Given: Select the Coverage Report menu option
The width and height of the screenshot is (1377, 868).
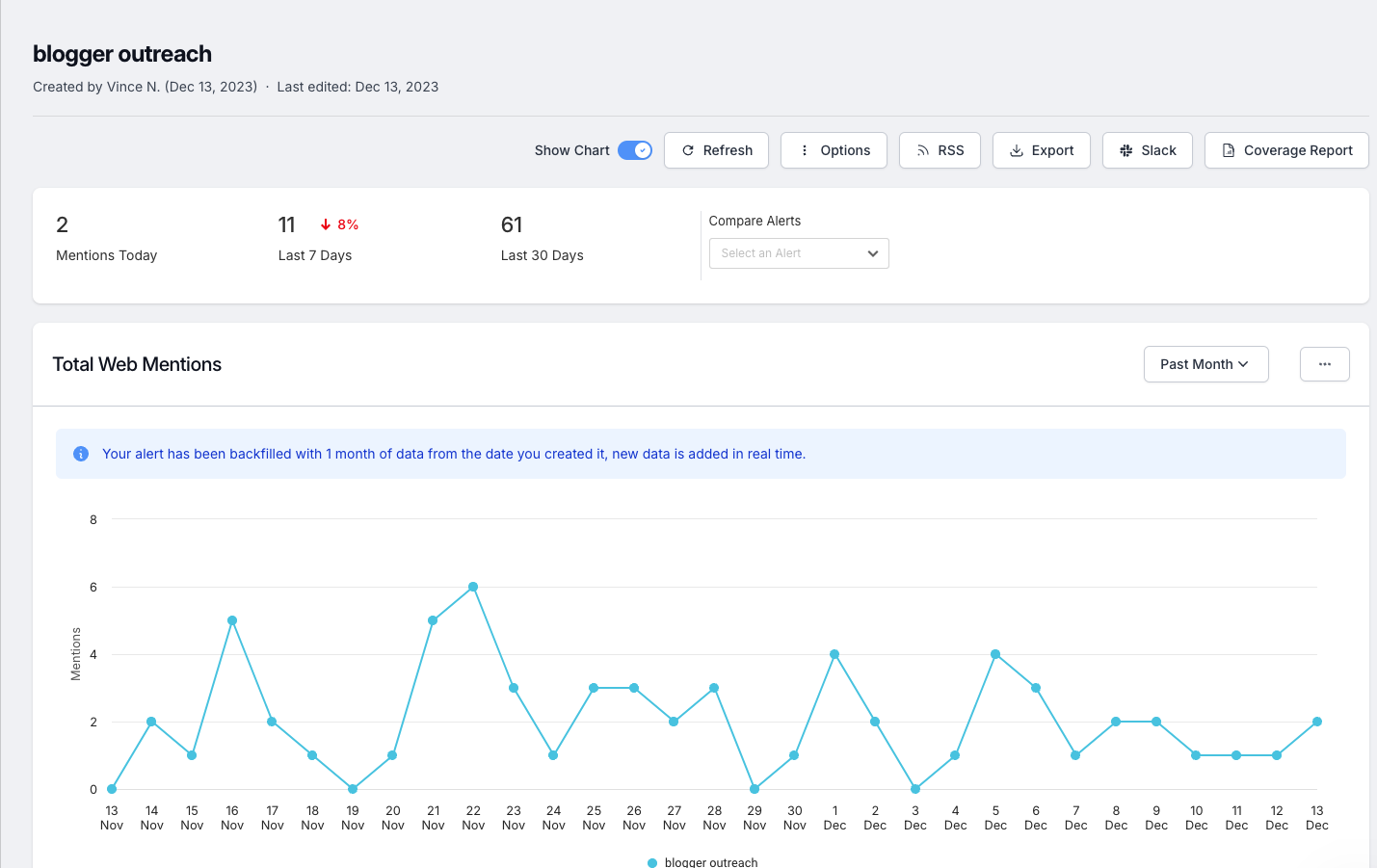Looking at the screenshot, I should click(x=1286, y=150).
